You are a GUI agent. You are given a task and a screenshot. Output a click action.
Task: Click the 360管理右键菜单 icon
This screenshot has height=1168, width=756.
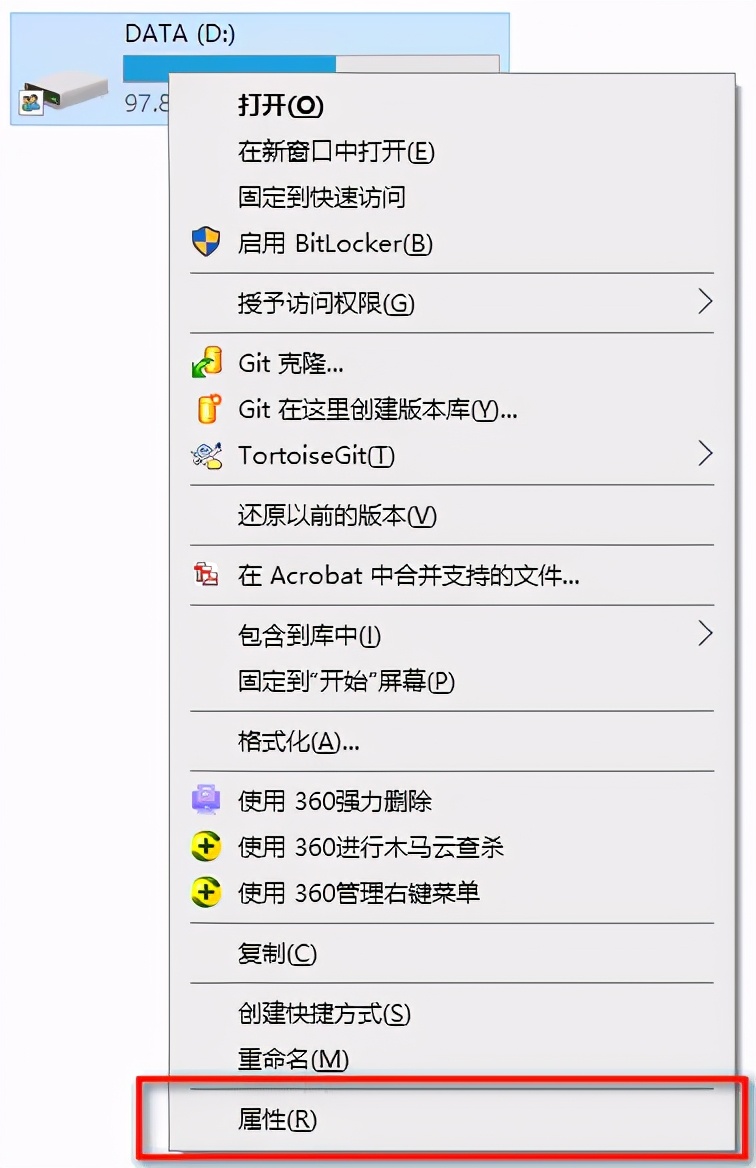[207, 892]
